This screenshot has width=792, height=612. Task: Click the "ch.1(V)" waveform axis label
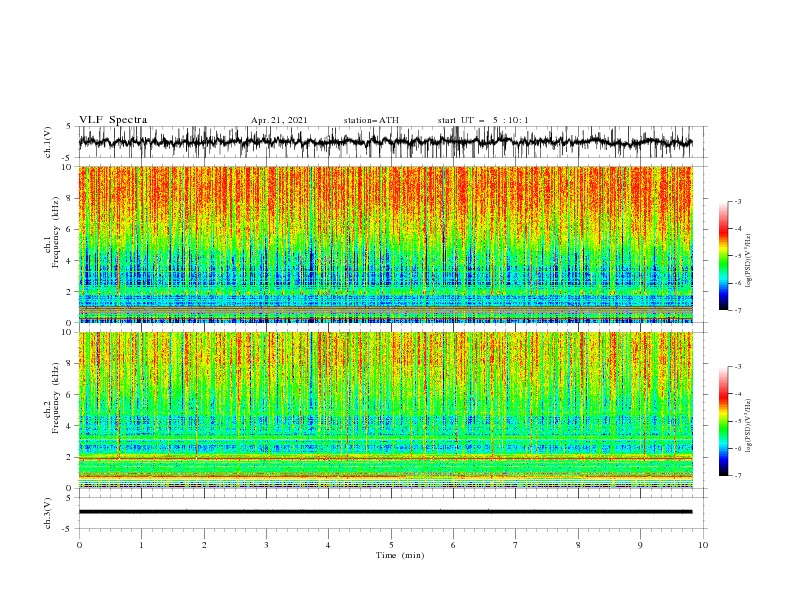(48, 142)
